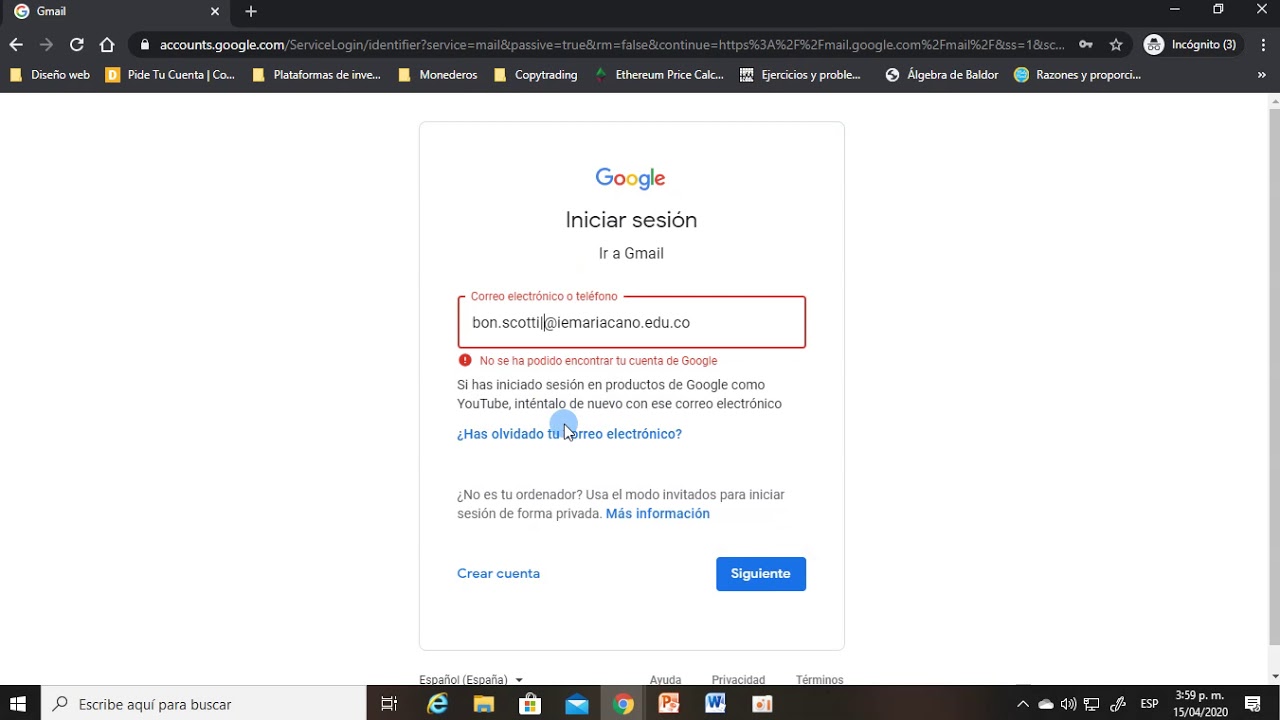Screen dimensions: 1280x720
Task: Open the Plataformas de inve... bookmark folder
Action: [317, 75]
